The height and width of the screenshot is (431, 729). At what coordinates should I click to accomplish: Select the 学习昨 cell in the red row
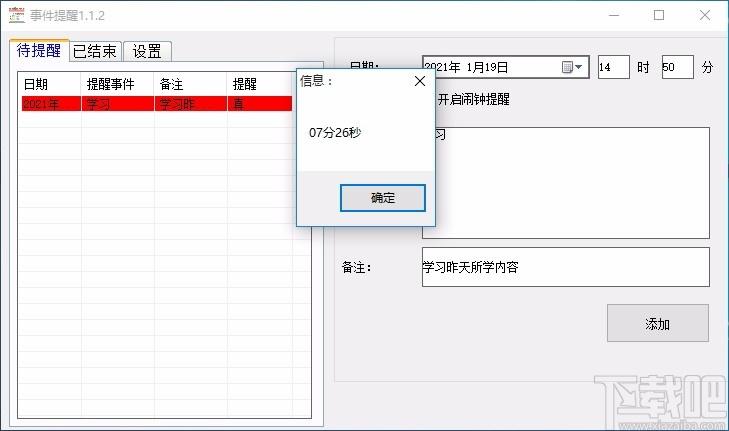coord(191,104)
